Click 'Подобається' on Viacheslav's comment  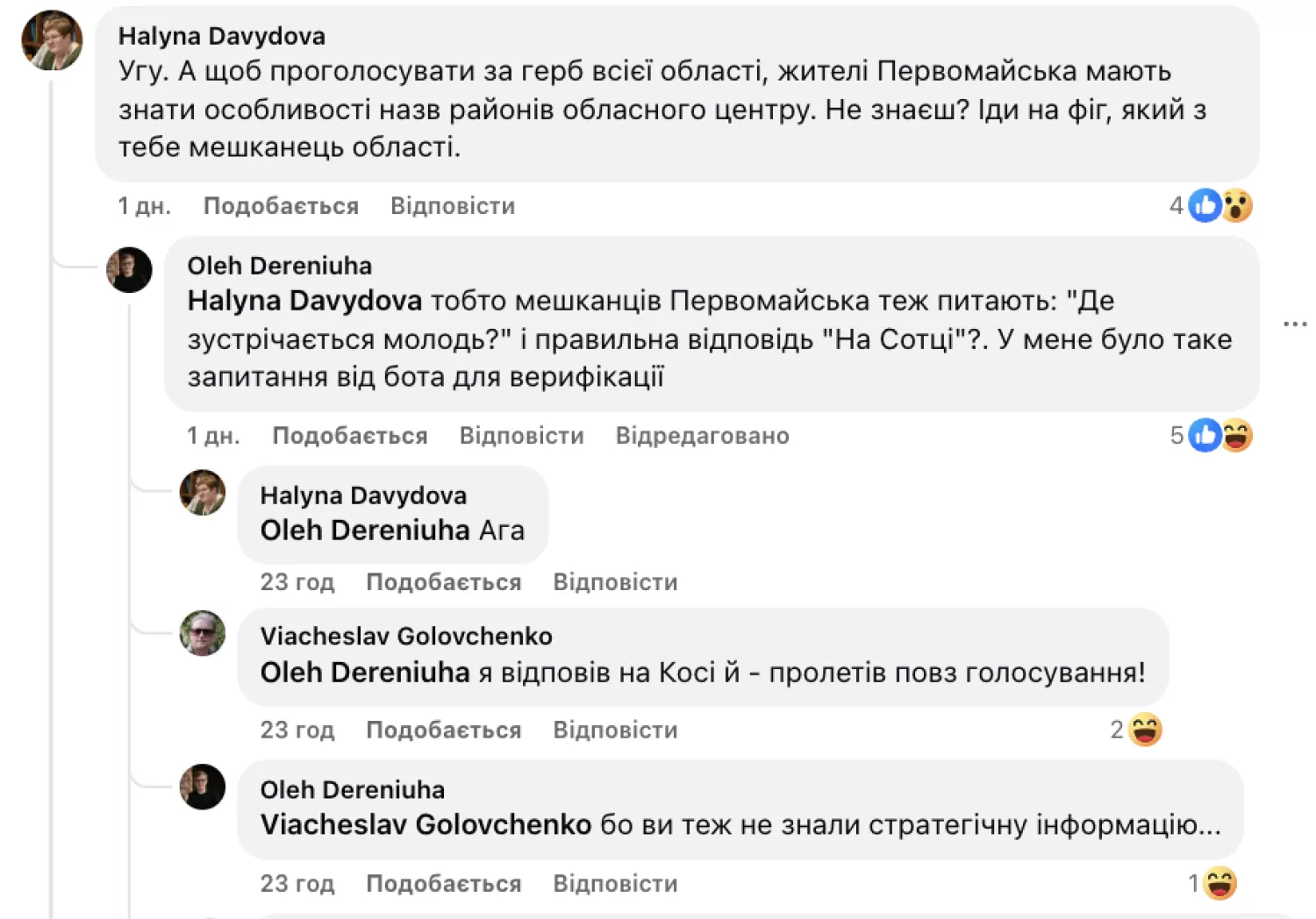click(x=443, y=729)
